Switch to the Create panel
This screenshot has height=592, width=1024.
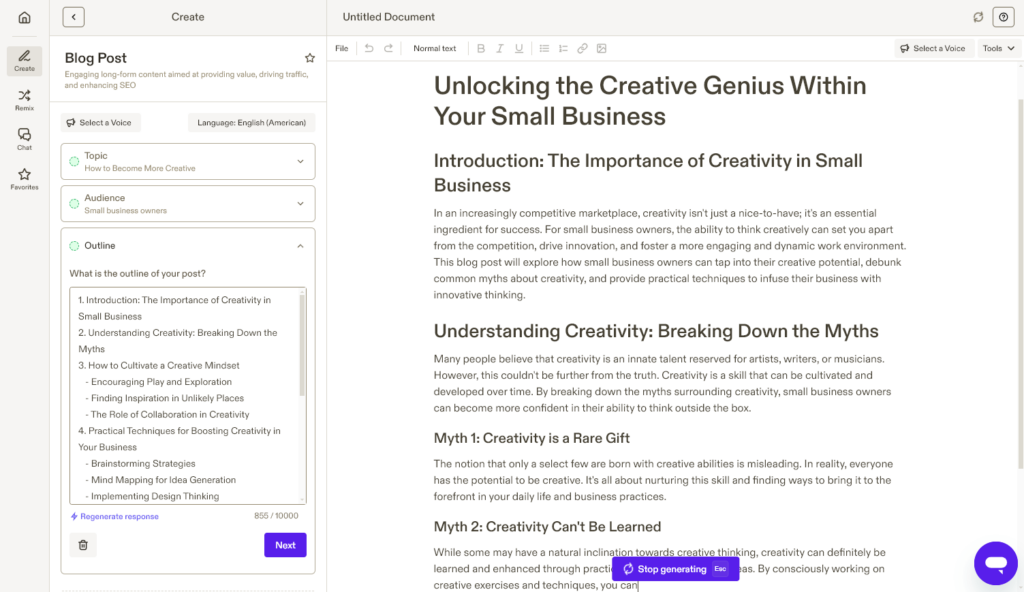(x=23, y=62)
